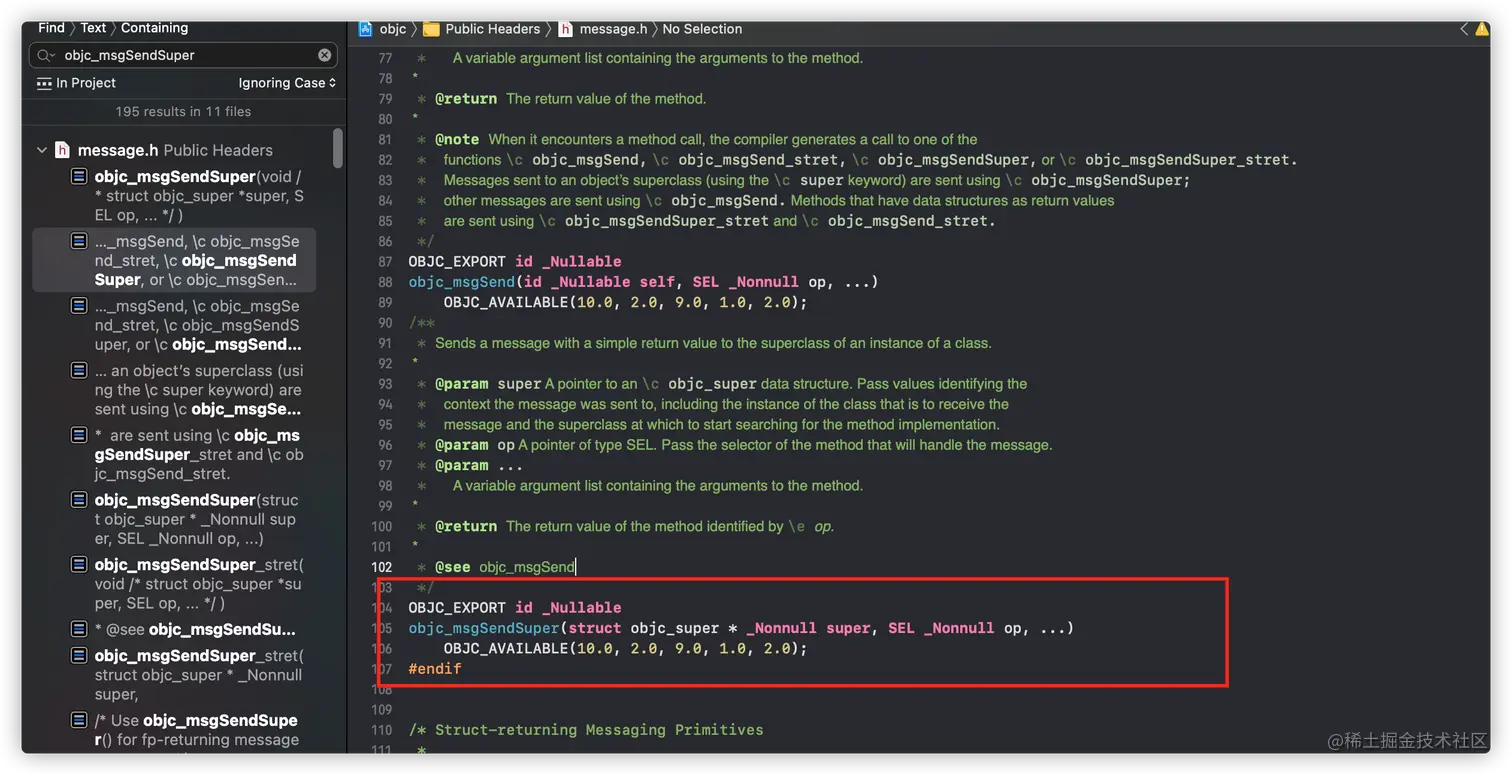Screen dimensions: 1512x775
Task: Click icon beside result 'objc_msgSendSuper_stret(void /*'
Action: 79,565
